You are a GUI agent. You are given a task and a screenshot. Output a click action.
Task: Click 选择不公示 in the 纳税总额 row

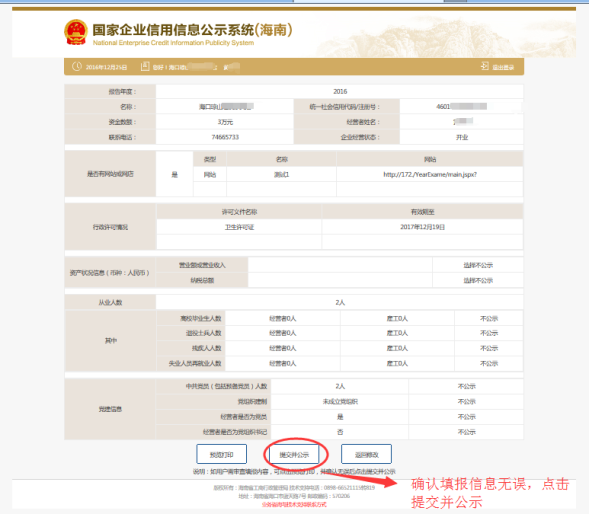pos(478,281)
